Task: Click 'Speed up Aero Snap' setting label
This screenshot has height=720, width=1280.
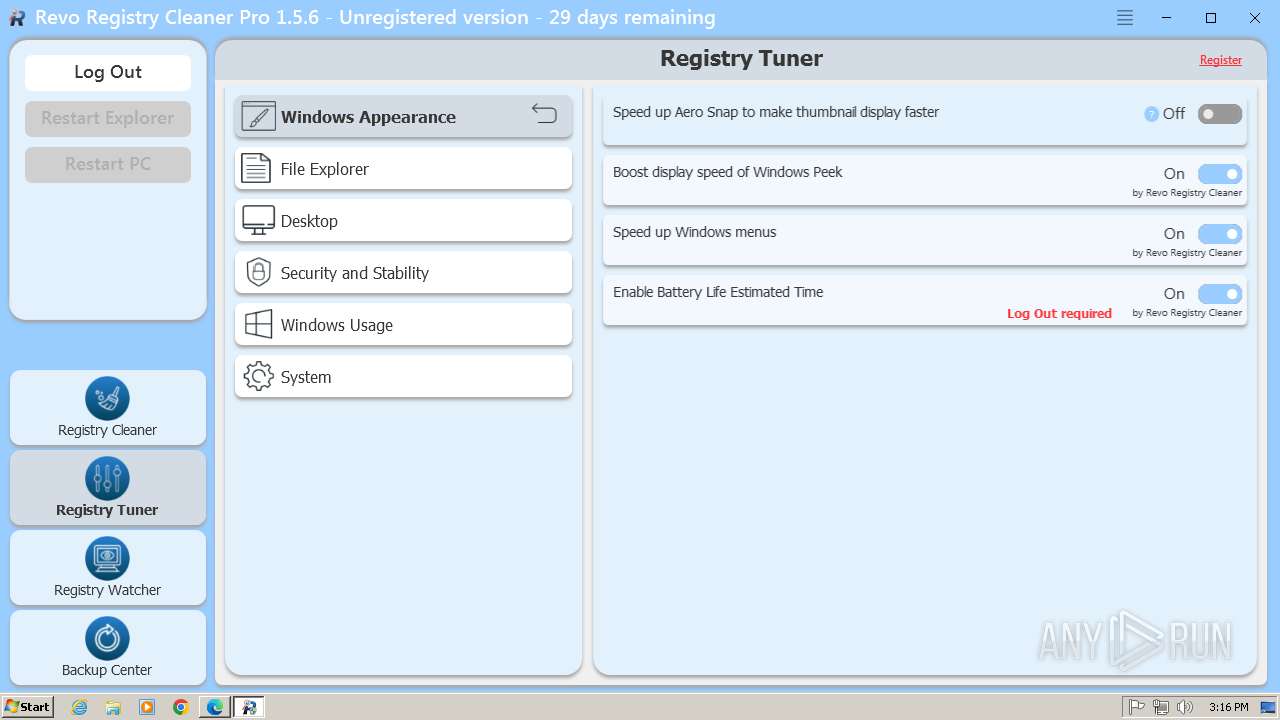Action: 776,112
